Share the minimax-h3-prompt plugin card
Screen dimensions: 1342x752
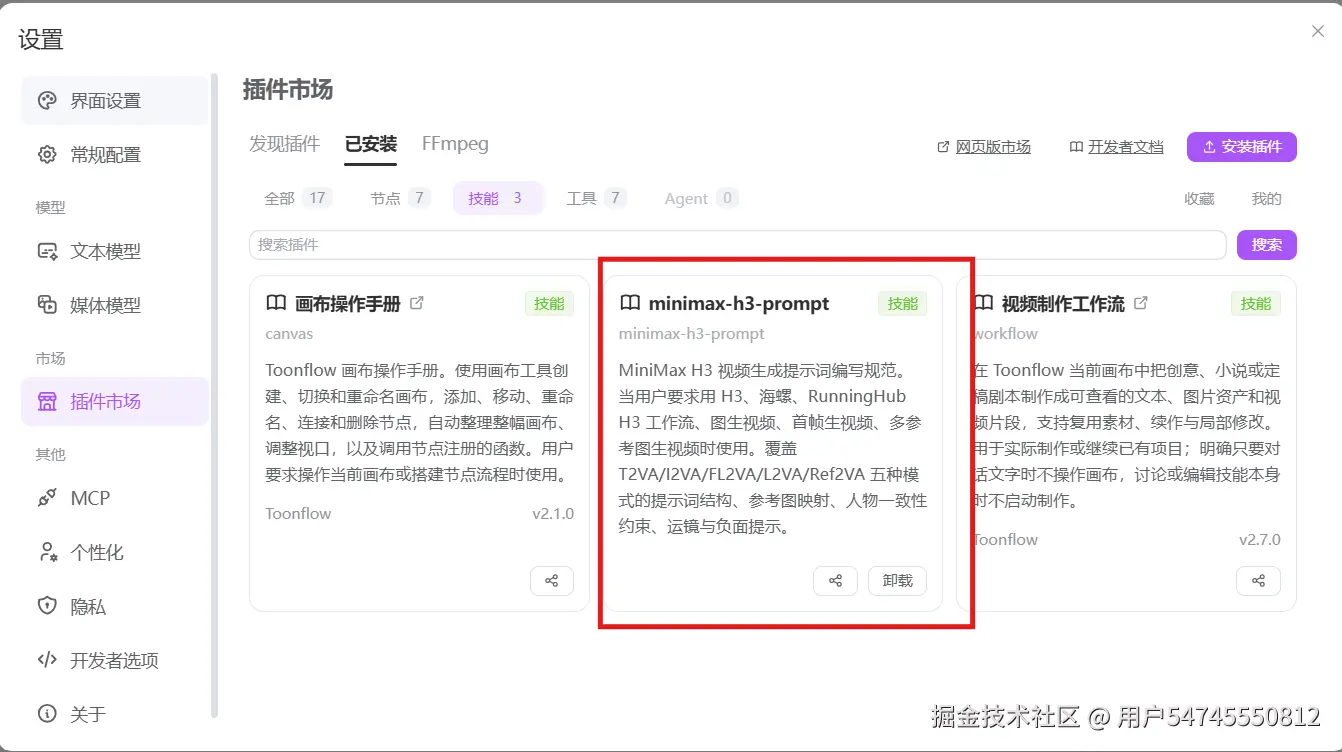835,580
